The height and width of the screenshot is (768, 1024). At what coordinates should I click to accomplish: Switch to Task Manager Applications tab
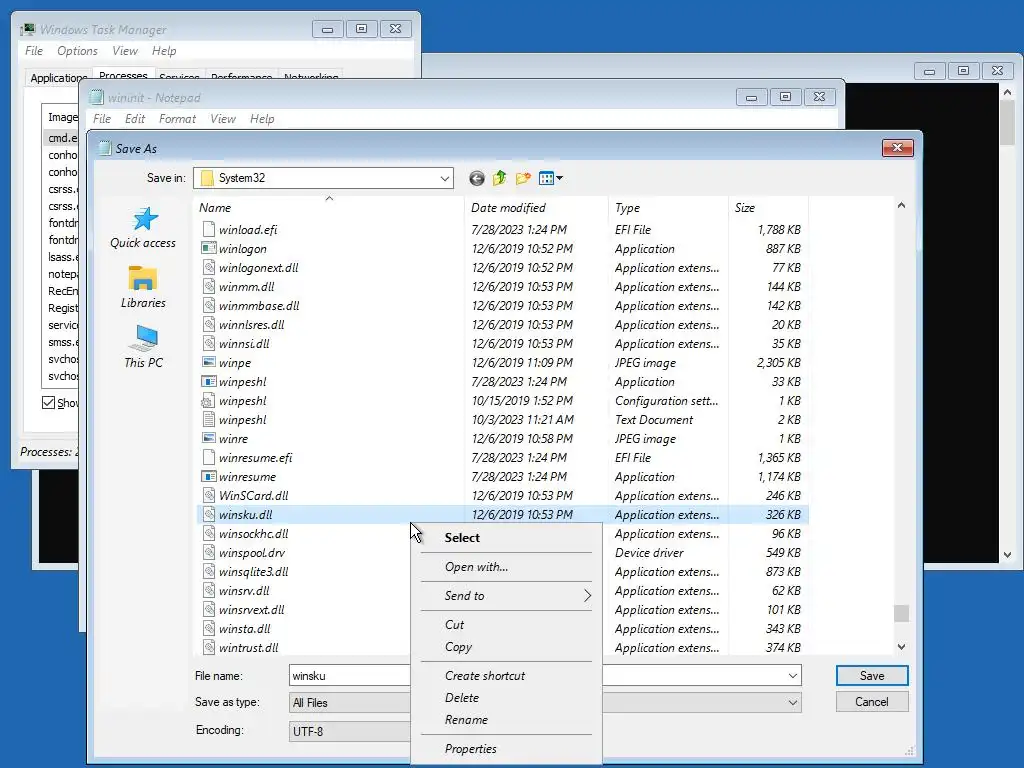tap(57, 78)
